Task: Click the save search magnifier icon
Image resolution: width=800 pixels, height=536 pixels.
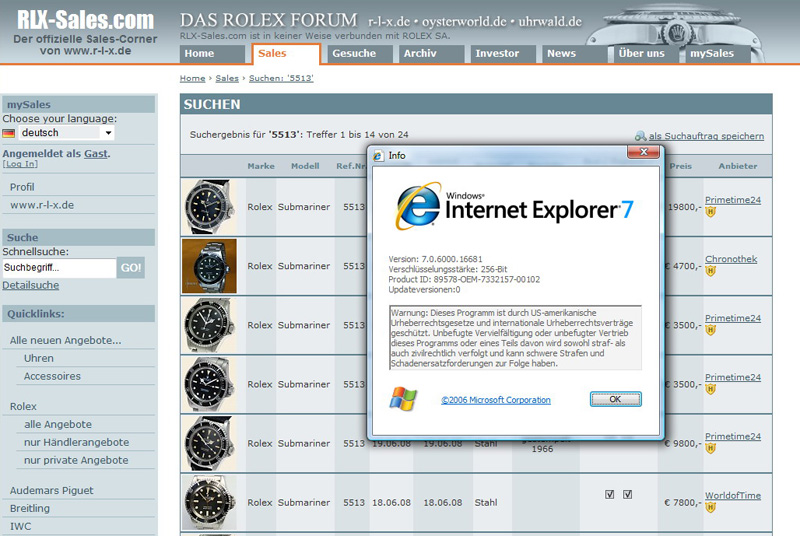Action: coord(640,136)
